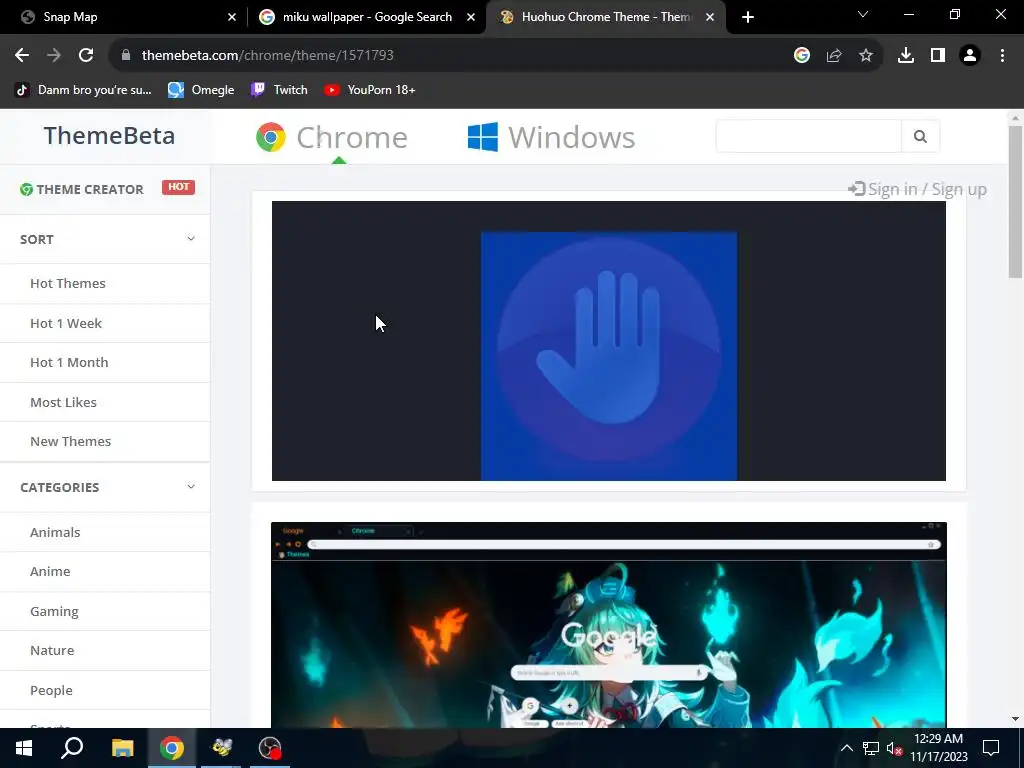Click the network tray icon
Screen dimensions: 1024x768
click(x=871, y=748)
